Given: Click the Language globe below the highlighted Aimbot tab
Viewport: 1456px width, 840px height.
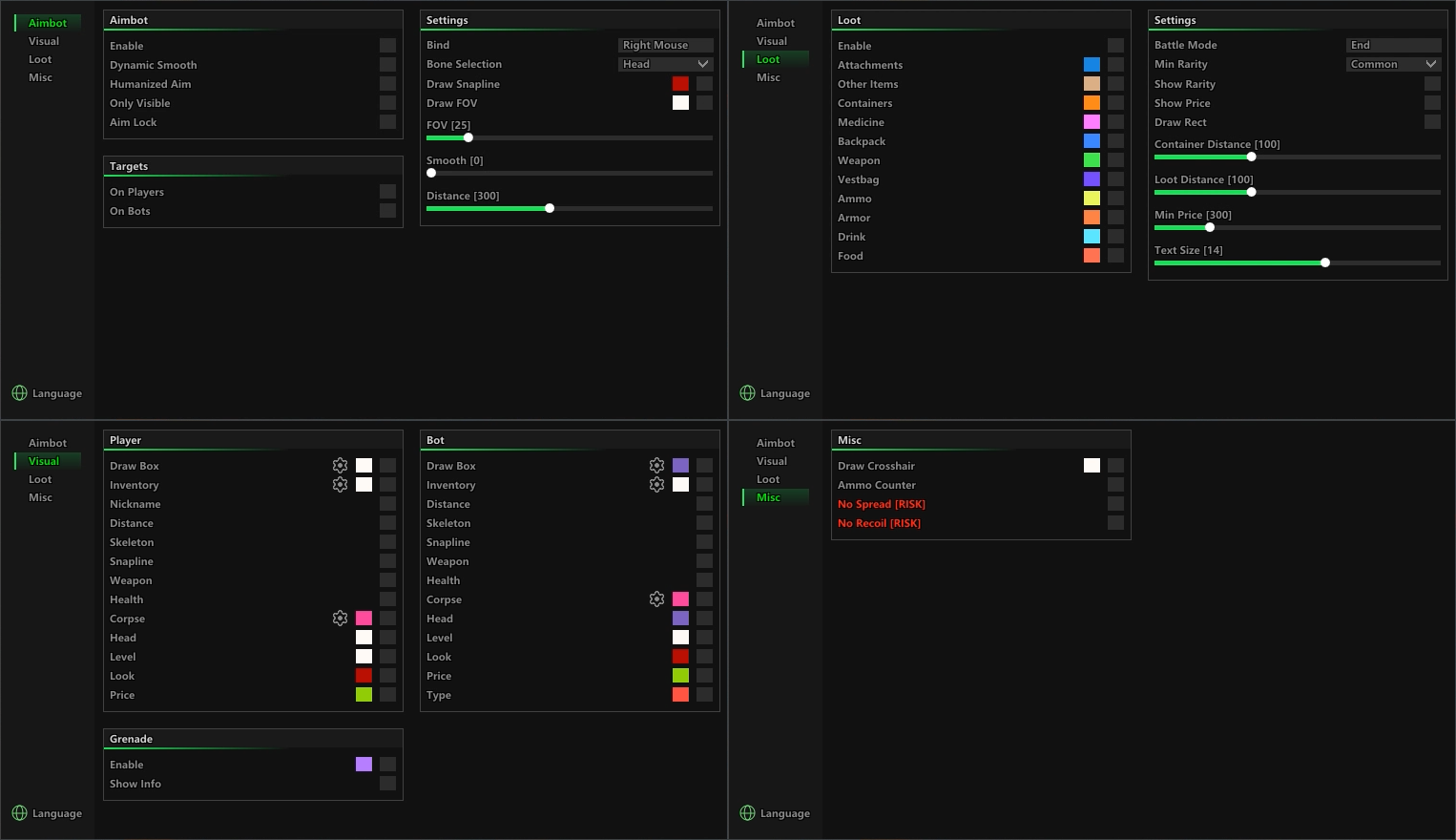Looking at the screenshot, I should 20,393.
